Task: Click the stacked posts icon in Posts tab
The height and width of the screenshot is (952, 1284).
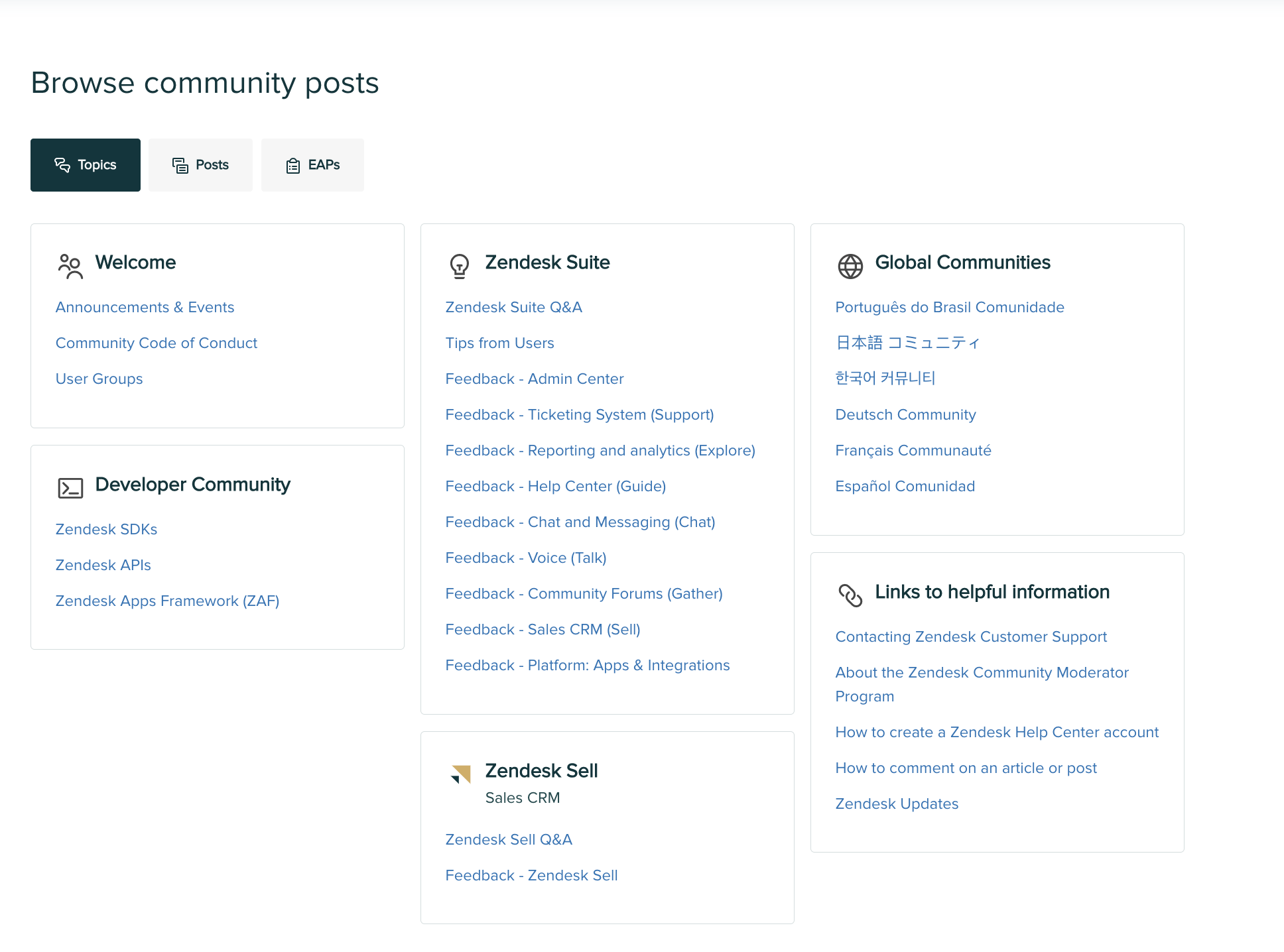Action: pos(180,166)
